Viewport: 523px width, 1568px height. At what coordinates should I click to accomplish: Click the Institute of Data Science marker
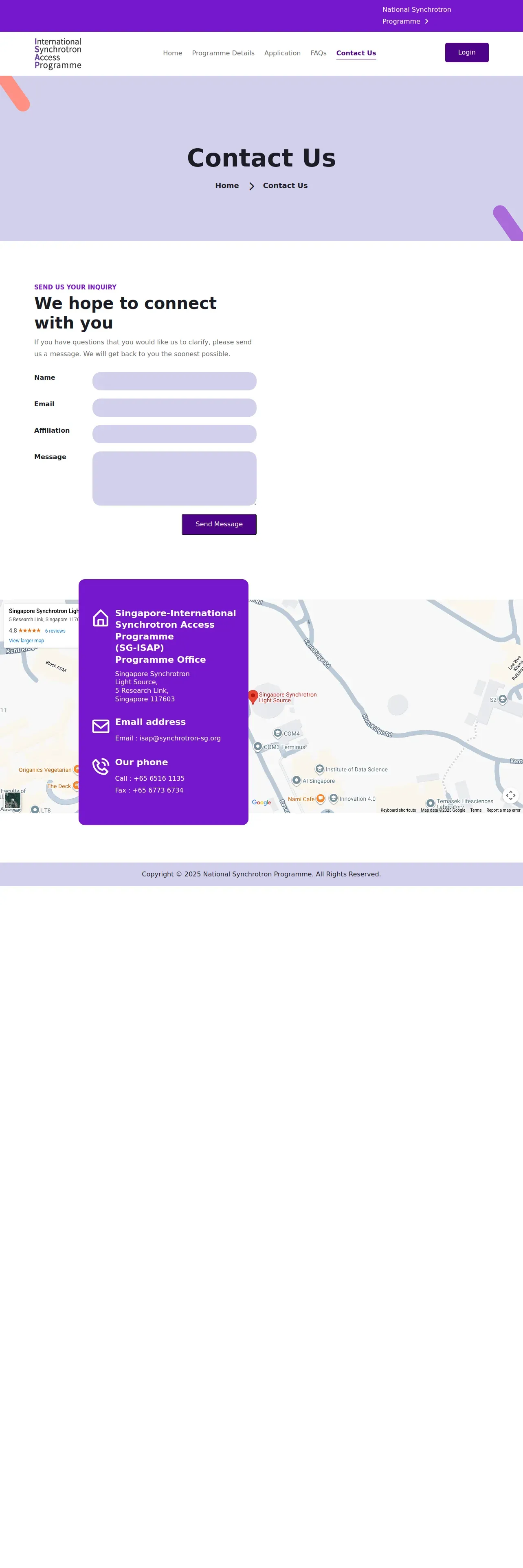point(320,769)
